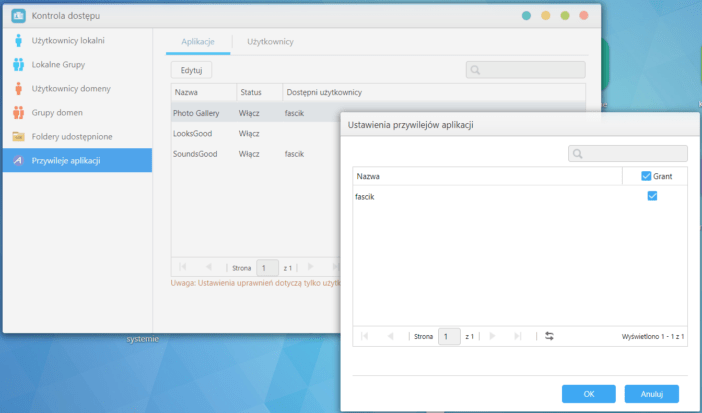Click the Foldery udostępnione folder icon
Image resolution: width=702 pixels, height=413 pixels.
pyautogui.click(x=18, y=137)
